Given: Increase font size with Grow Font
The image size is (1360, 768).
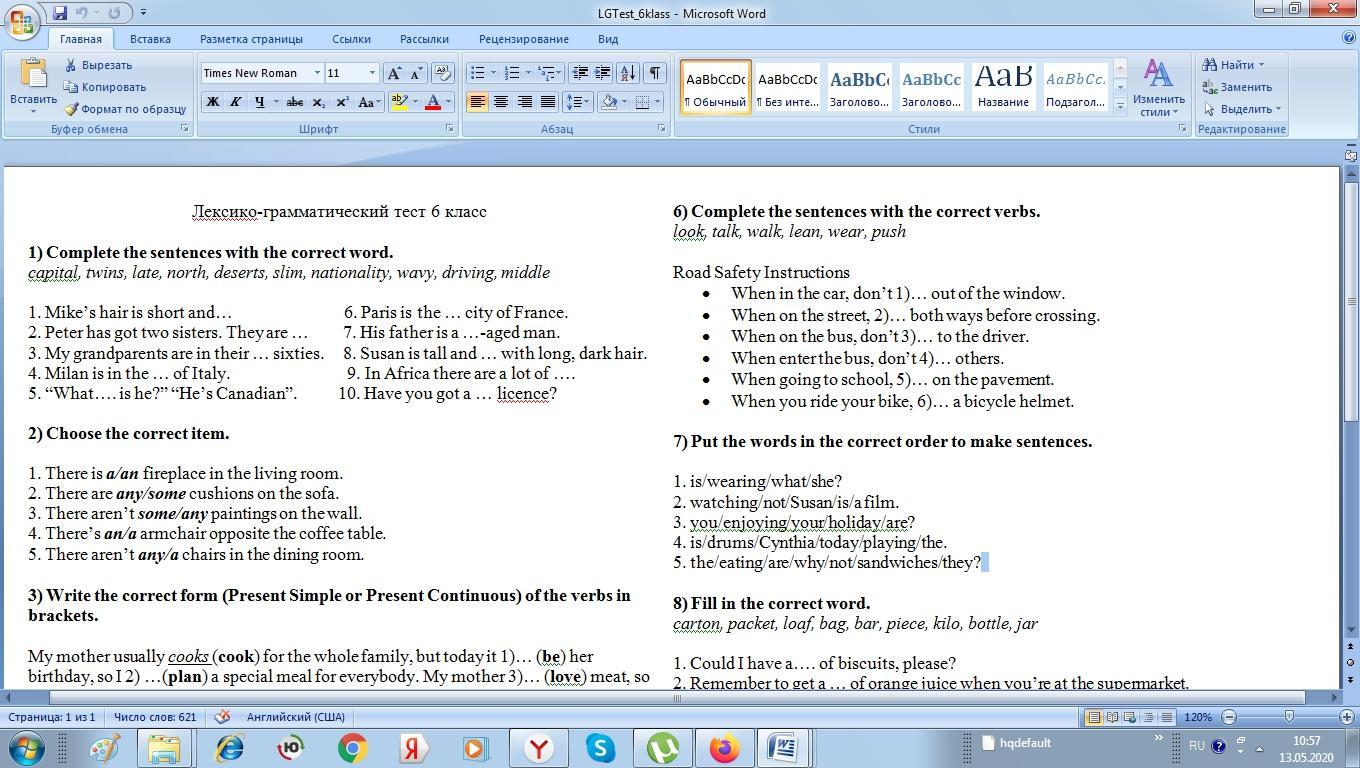Looking at the screenshot, I should pyautogui.click(x=394, y=73).
